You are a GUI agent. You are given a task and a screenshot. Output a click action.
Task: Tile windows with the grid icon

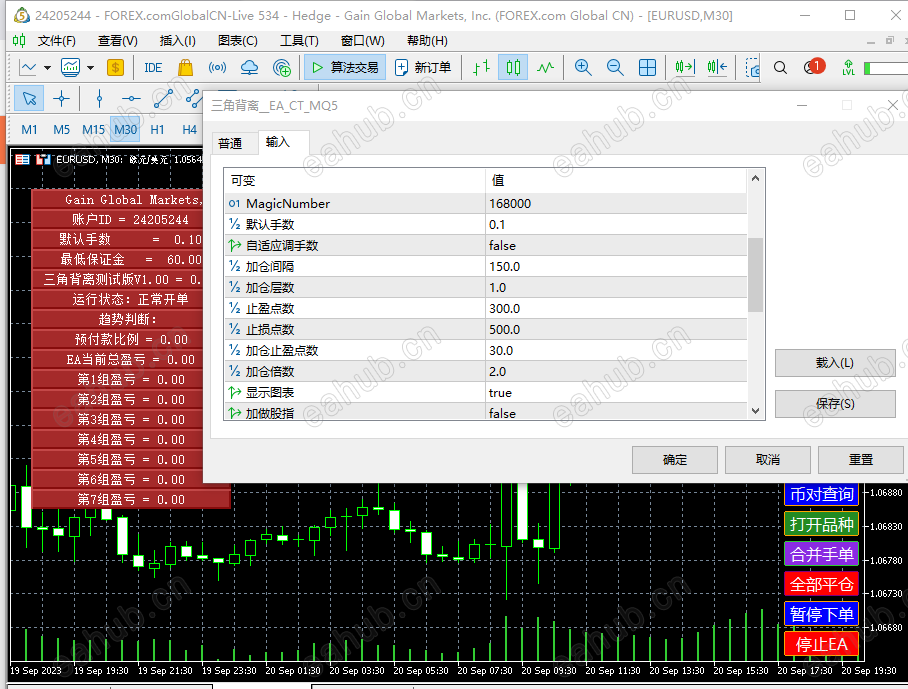[x=647, y=68]
